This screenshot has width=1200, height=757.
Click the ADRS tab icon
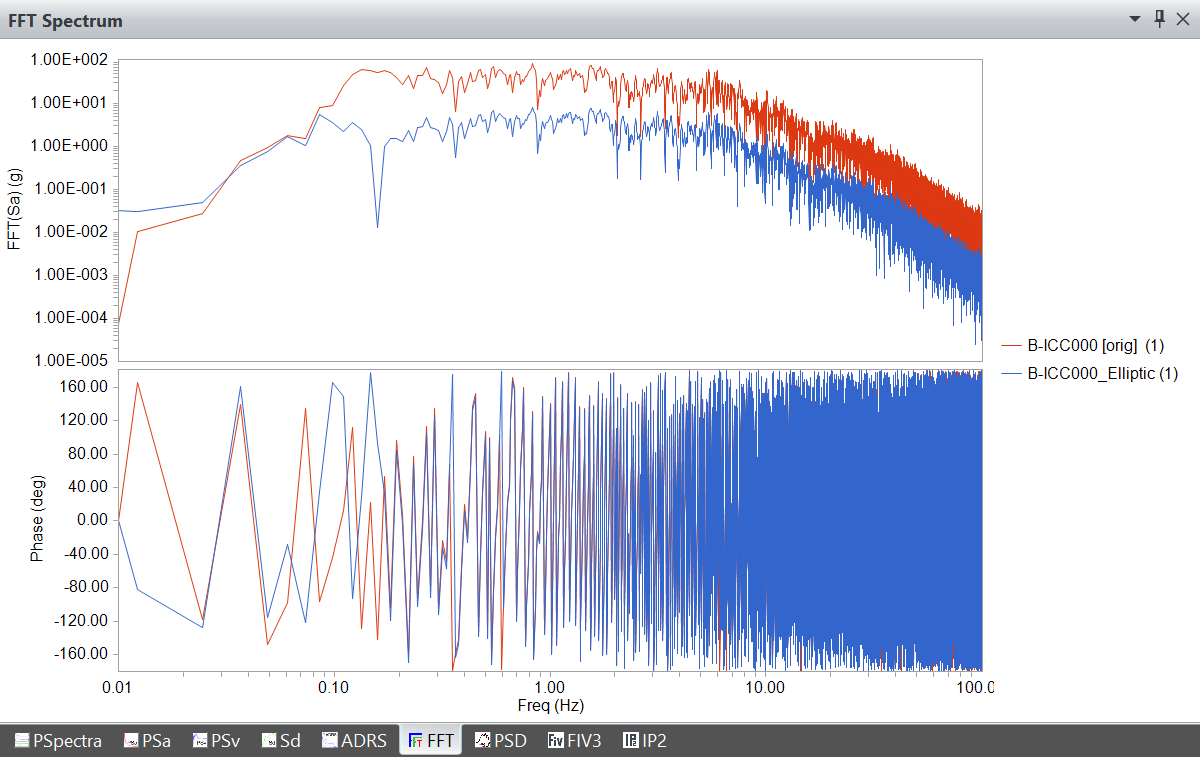(329, 741)
